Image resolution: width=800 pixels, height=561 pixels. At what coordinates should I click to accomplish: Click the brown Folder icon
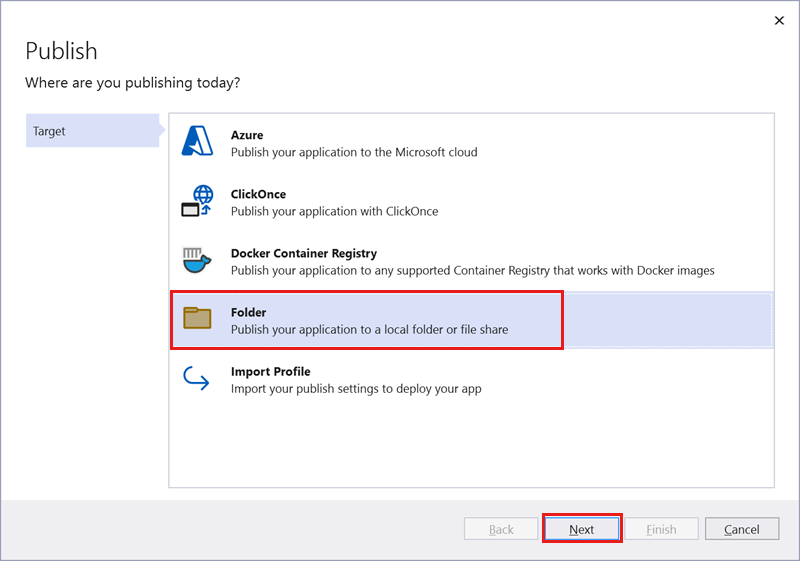click(197, 319)
